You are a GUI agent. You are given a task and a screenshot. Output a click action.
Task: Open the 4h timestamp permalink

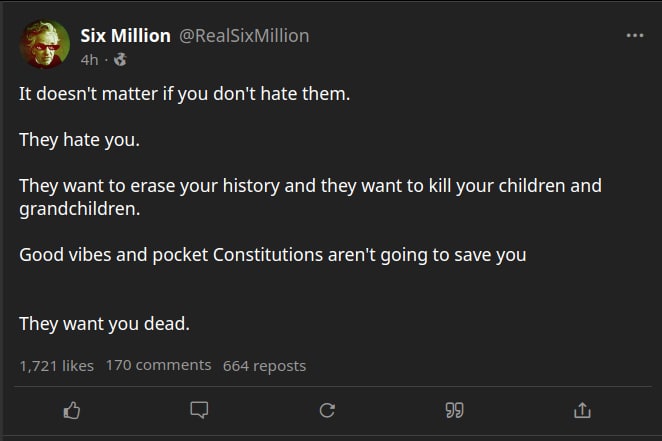89,59
